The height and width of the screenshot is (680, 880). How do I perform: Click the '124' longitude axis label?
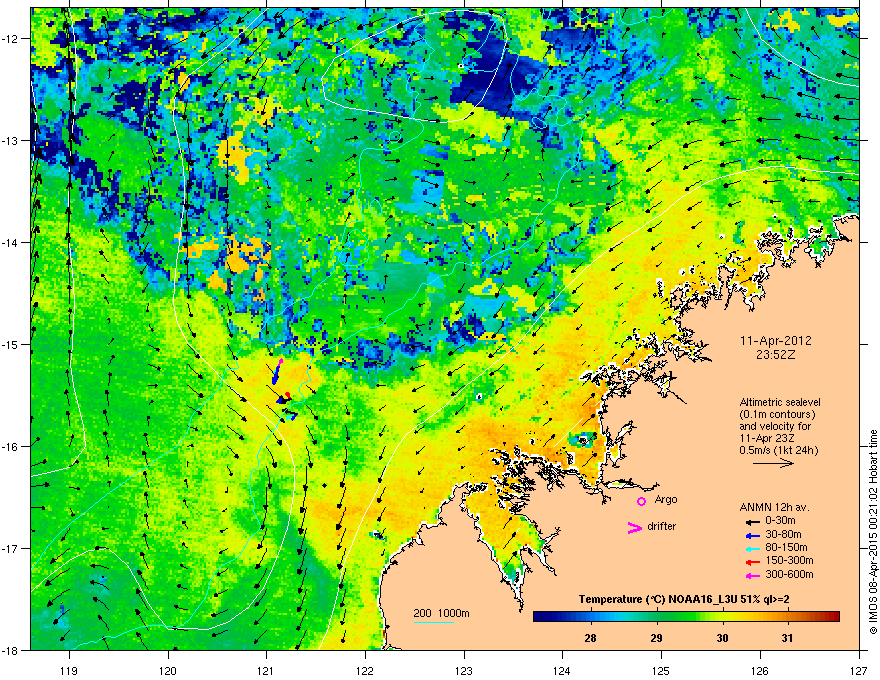562,670
